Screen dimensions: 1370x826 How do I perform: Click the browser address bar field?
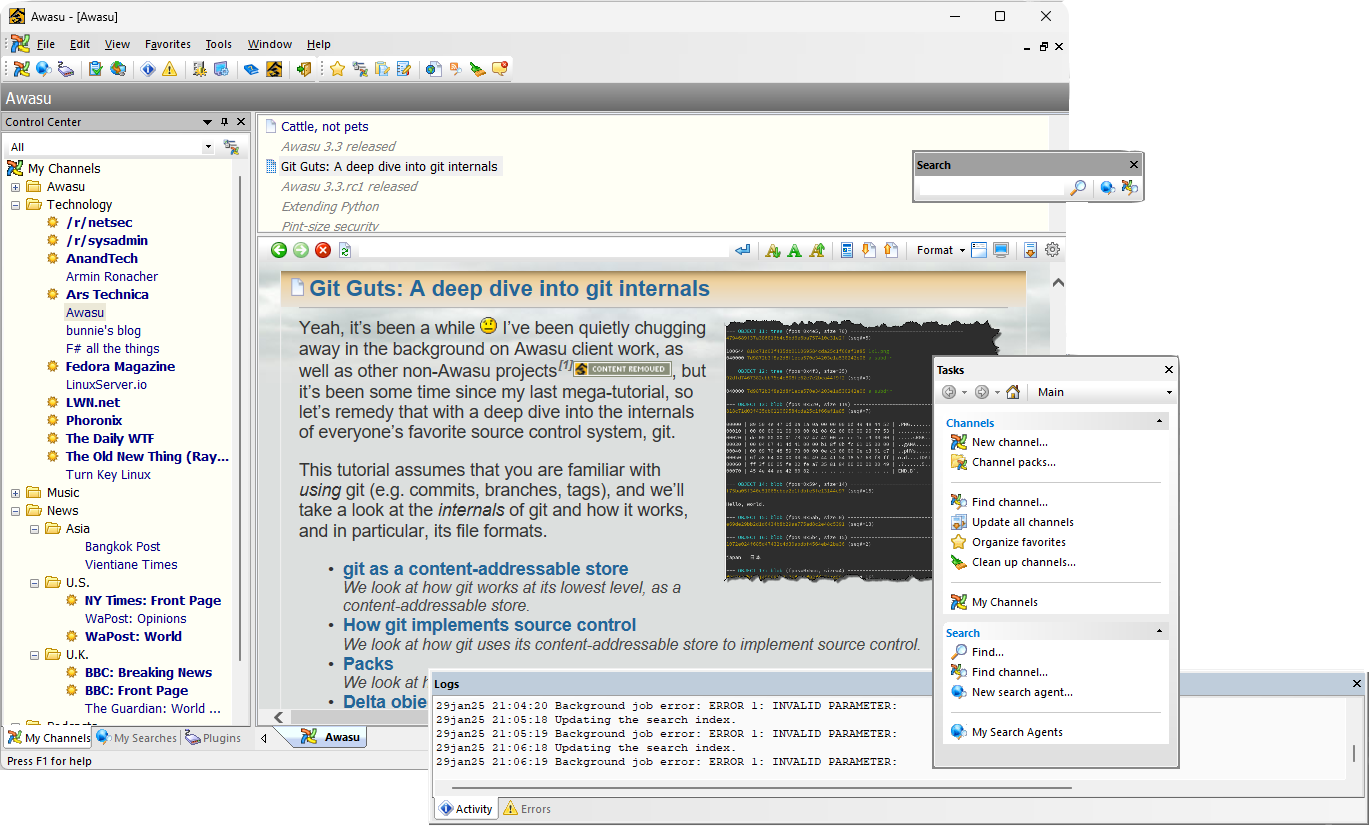(544, 250)
